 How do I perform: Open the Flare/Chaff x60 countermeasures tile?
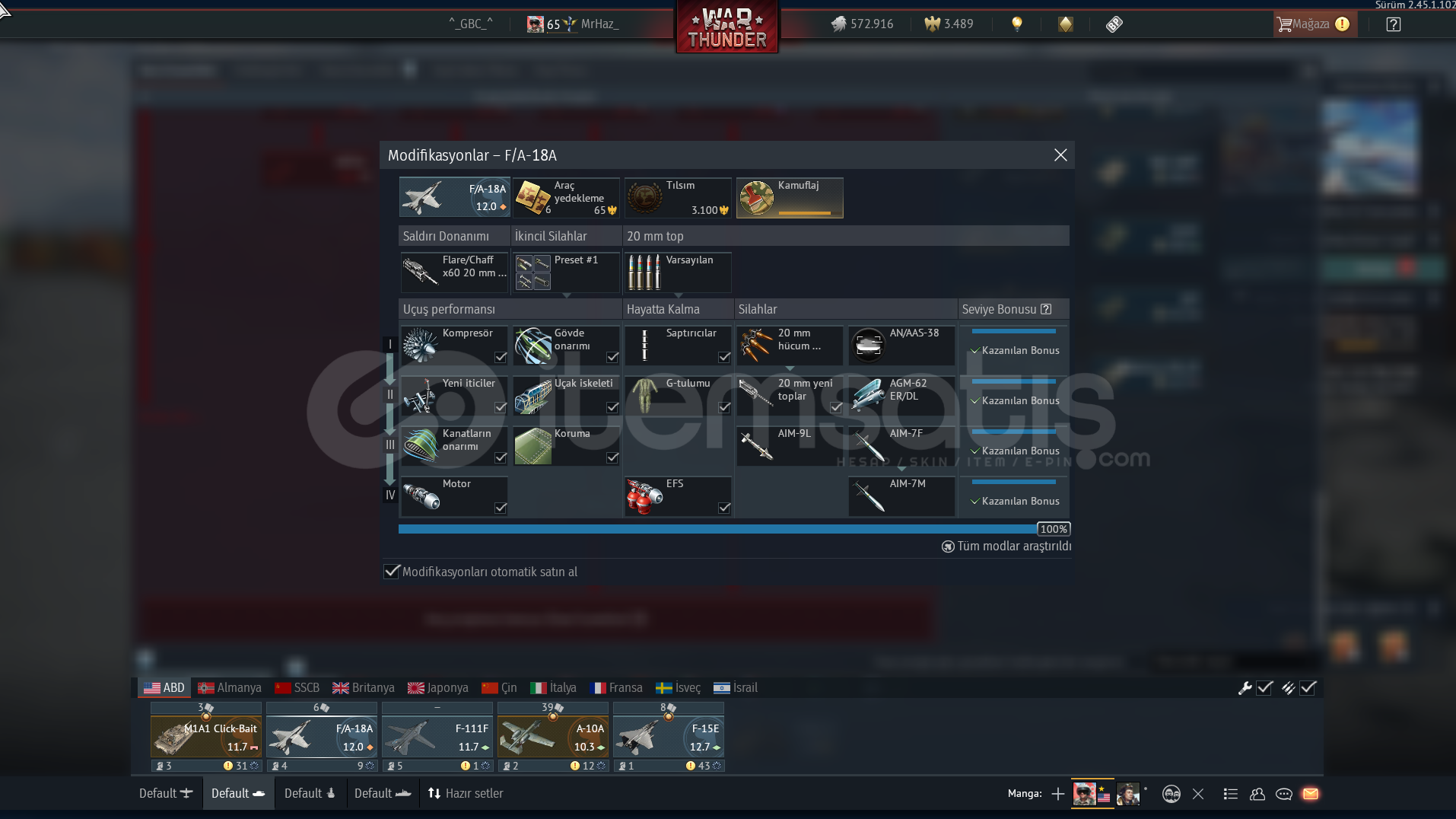tap(454, 272)
